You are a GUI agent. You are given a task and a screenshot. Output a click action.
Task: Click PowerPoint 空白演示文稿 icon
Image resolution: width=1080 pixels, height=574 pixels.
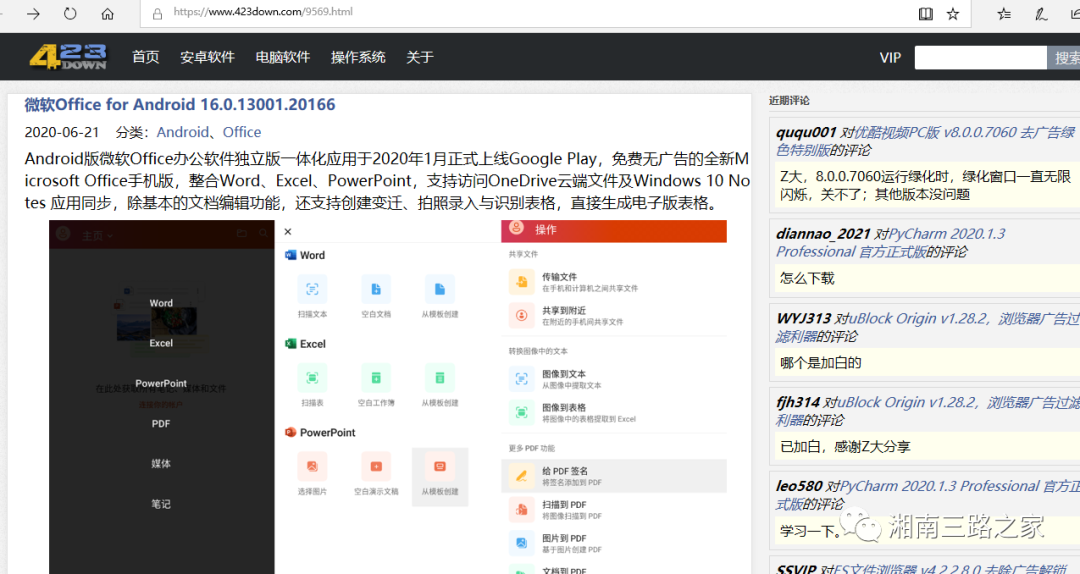pyautogui.click(x=376, y=467)
